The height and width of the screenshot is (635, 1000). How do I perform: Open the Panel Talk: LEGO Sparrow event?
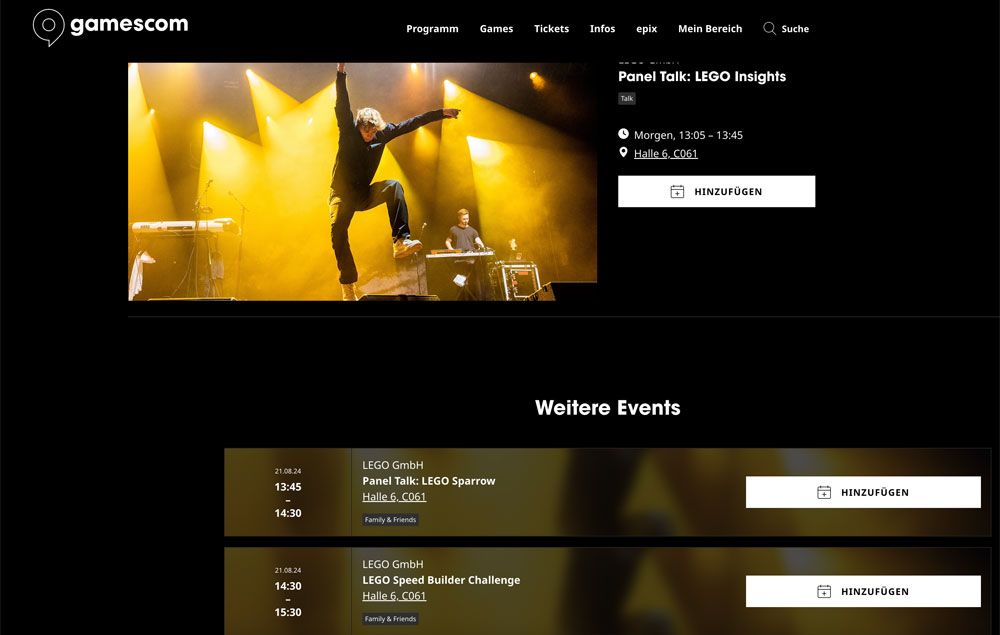click(x=429, y=481)
